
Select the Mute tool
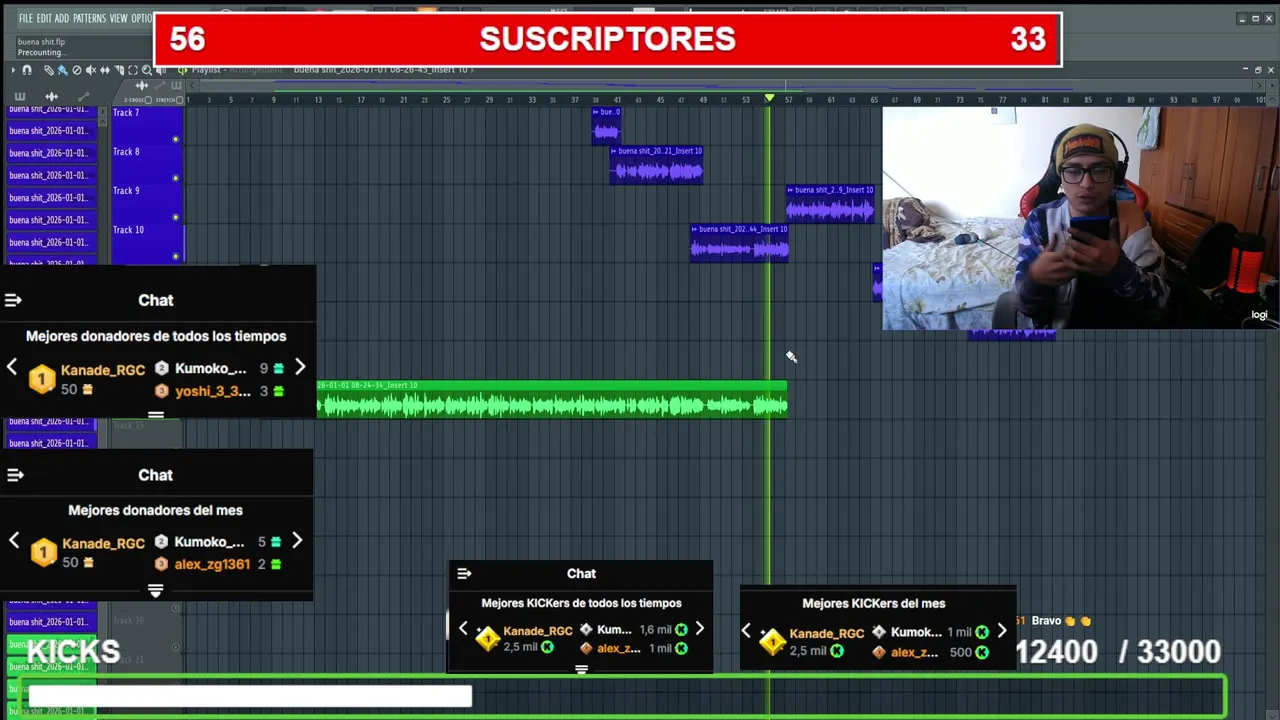click(x=91, y=70)
